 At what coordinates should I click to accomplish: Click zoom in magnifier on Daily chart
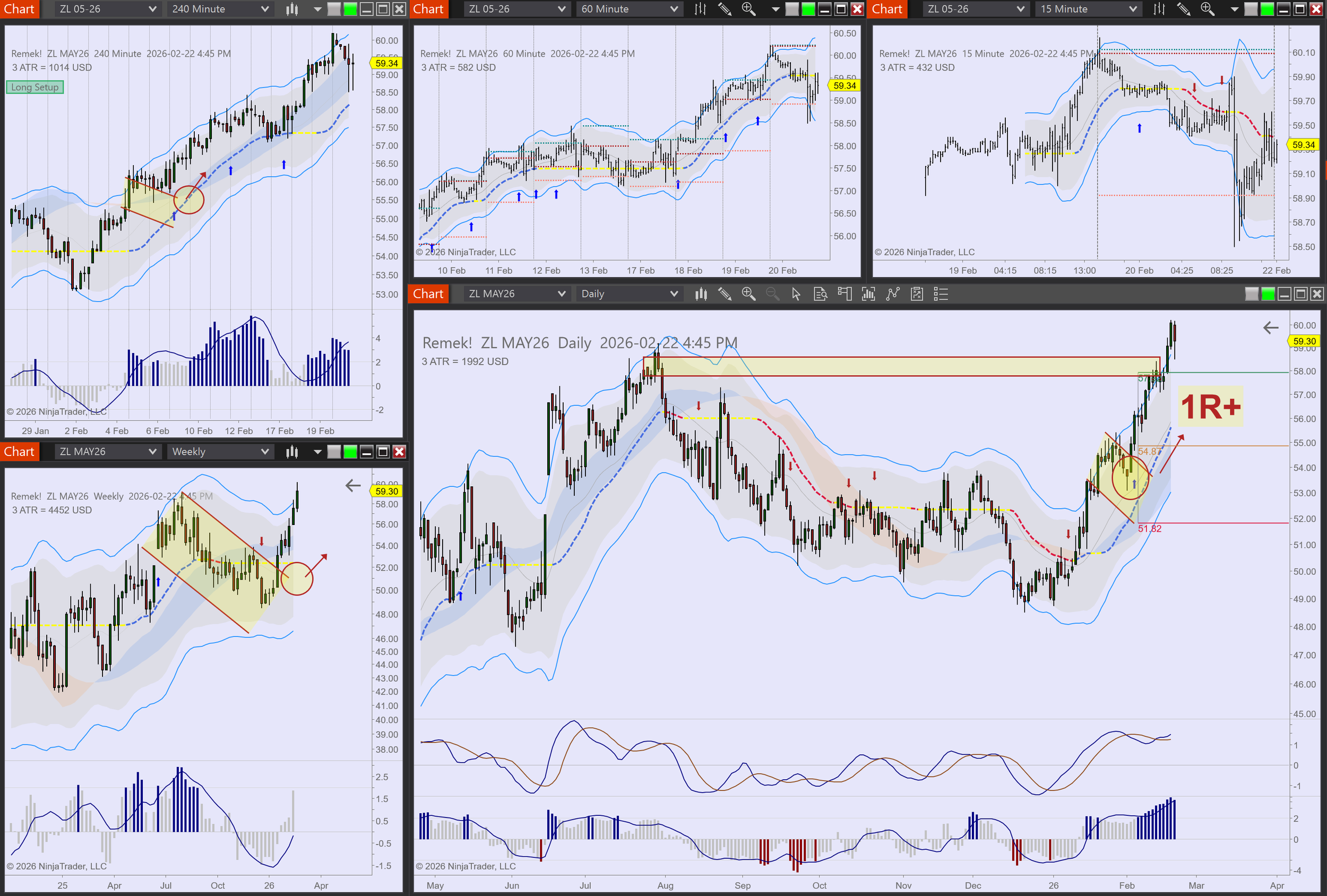point(748,294)
